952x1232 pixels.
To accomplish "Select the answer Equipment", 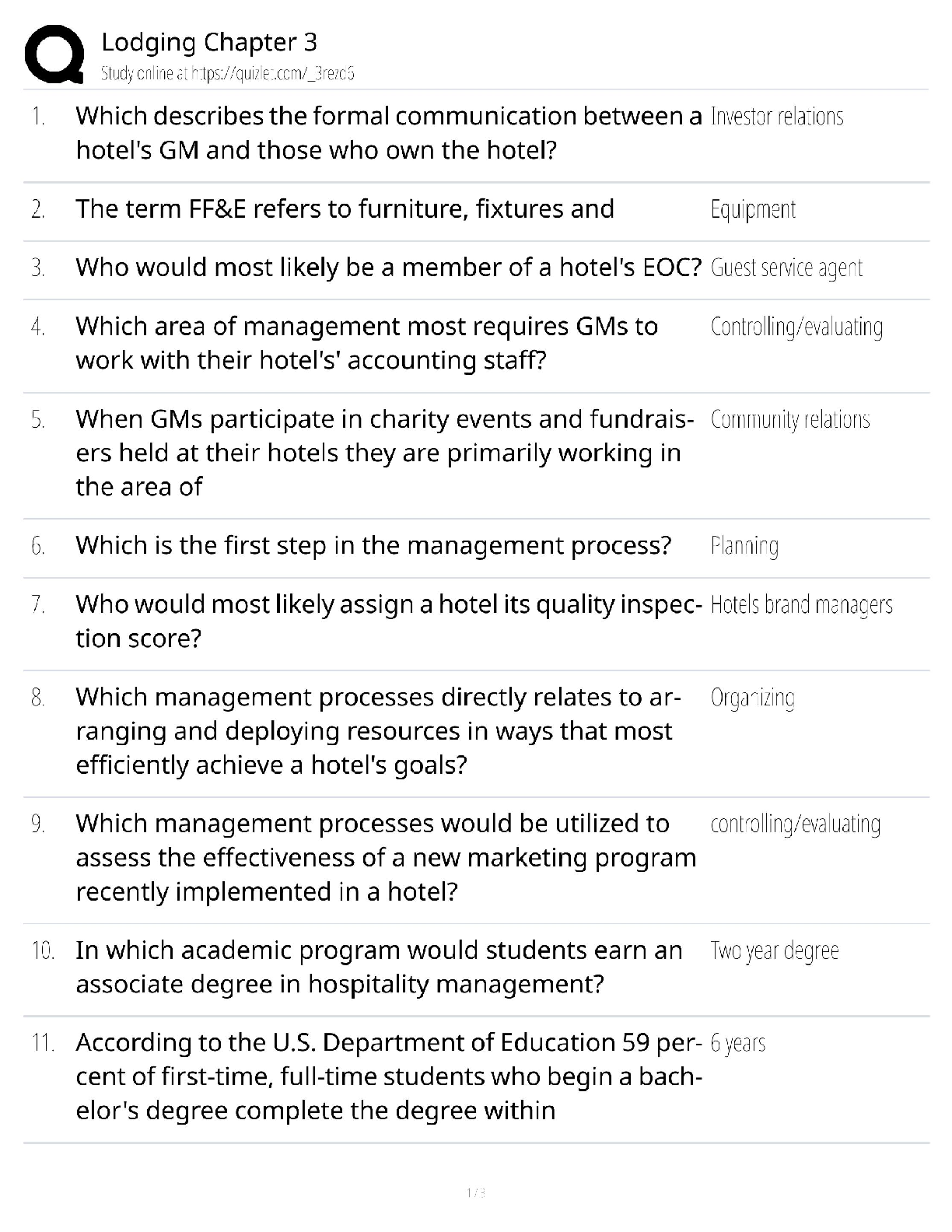I will (x=753, y=209).
